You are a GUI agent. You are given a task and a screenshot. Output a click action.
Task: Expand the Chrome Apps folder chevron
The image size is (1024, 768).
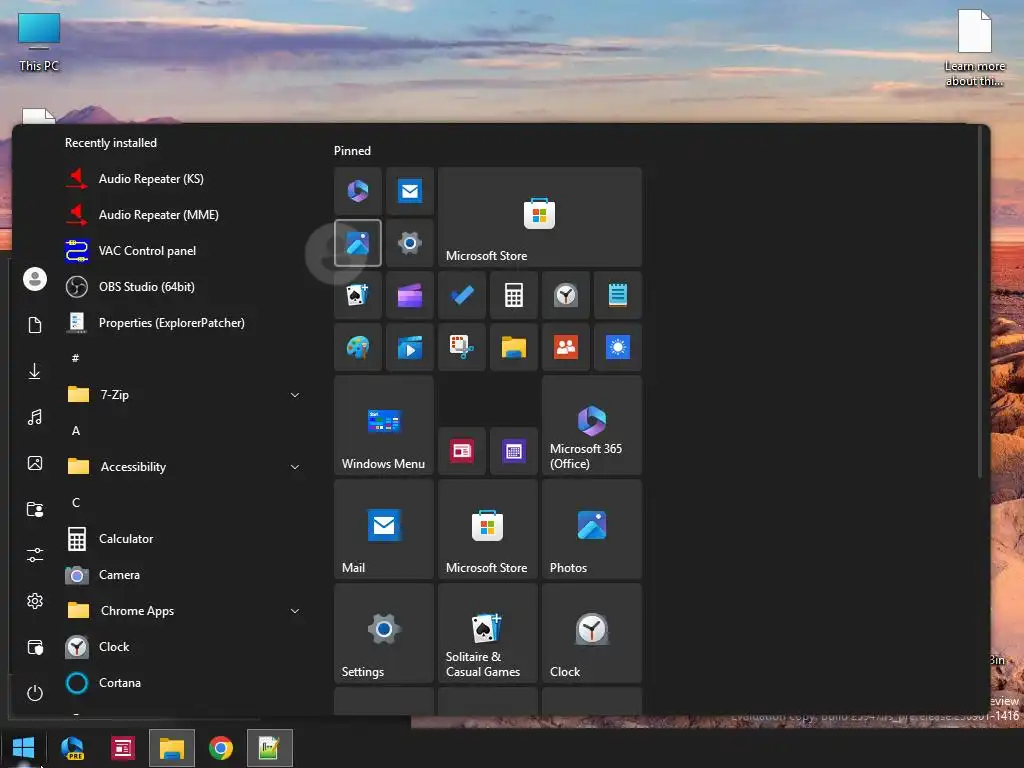tap(295, 611)
